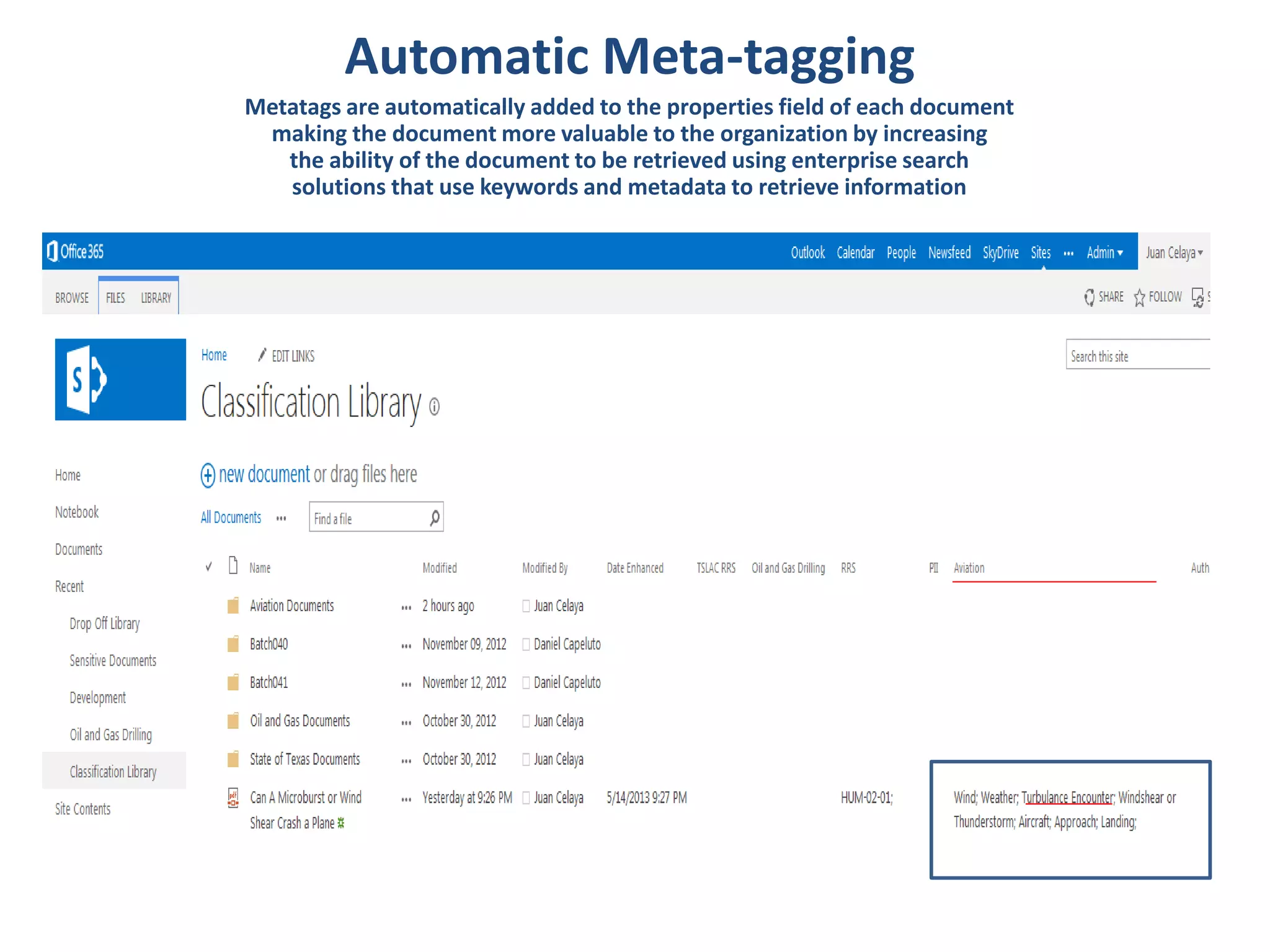Click the Follow star icon
The height and width of the screenshot is (952, 1270).
pyautogui.click(x=1139, y=297)
